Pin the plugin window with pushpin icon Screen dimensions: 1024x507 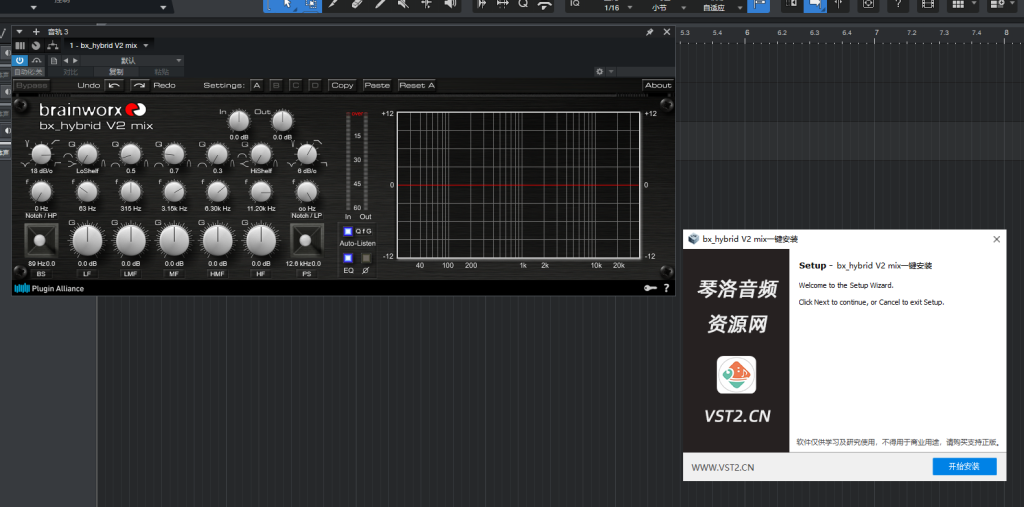[650, 32]
